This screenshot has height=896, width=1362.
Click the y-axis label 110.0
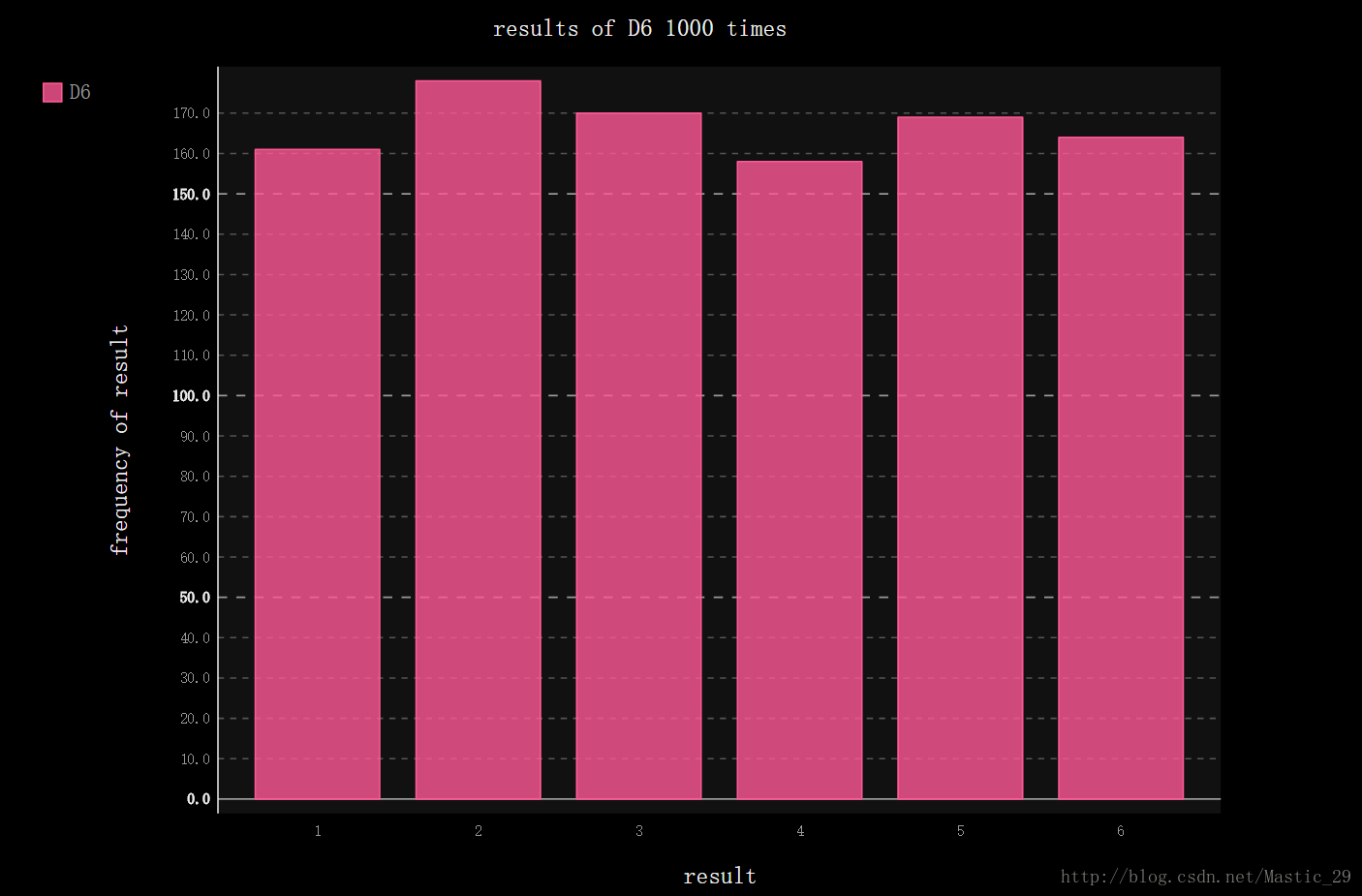point(192,355)
